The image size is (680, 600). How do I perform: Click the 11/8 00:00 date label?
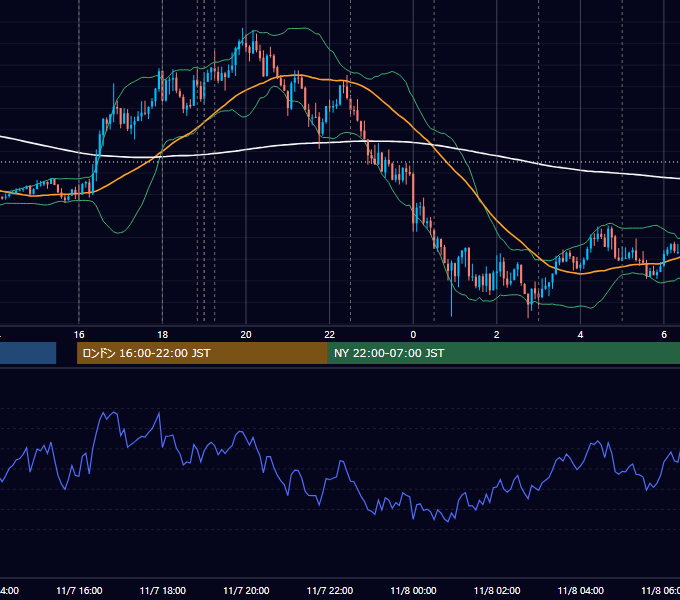pyautogui.click(x=413, y=590)
